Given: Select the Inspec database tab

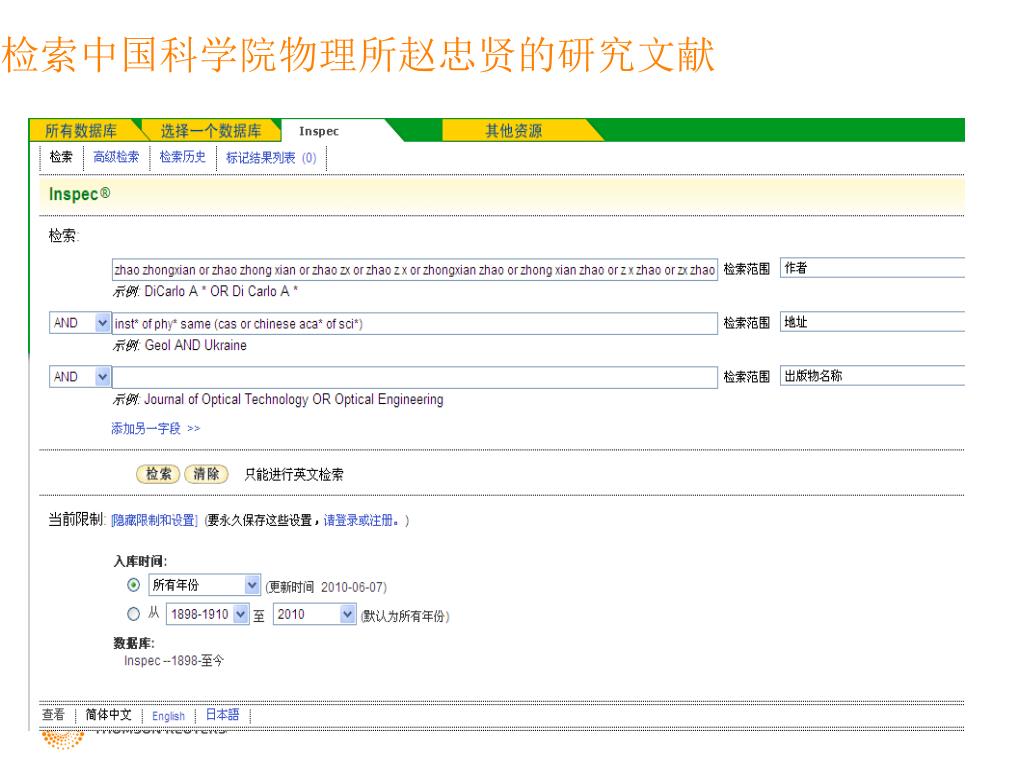Looking at the screenshot, I should click(319, 131).
